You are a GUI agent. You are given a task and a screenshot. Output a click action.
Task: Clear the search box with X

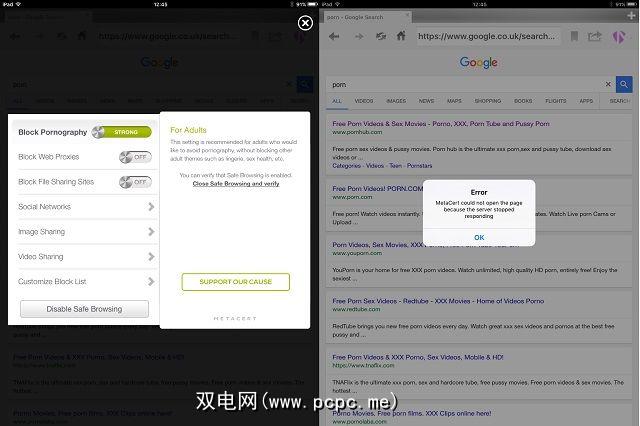(608, 84)
